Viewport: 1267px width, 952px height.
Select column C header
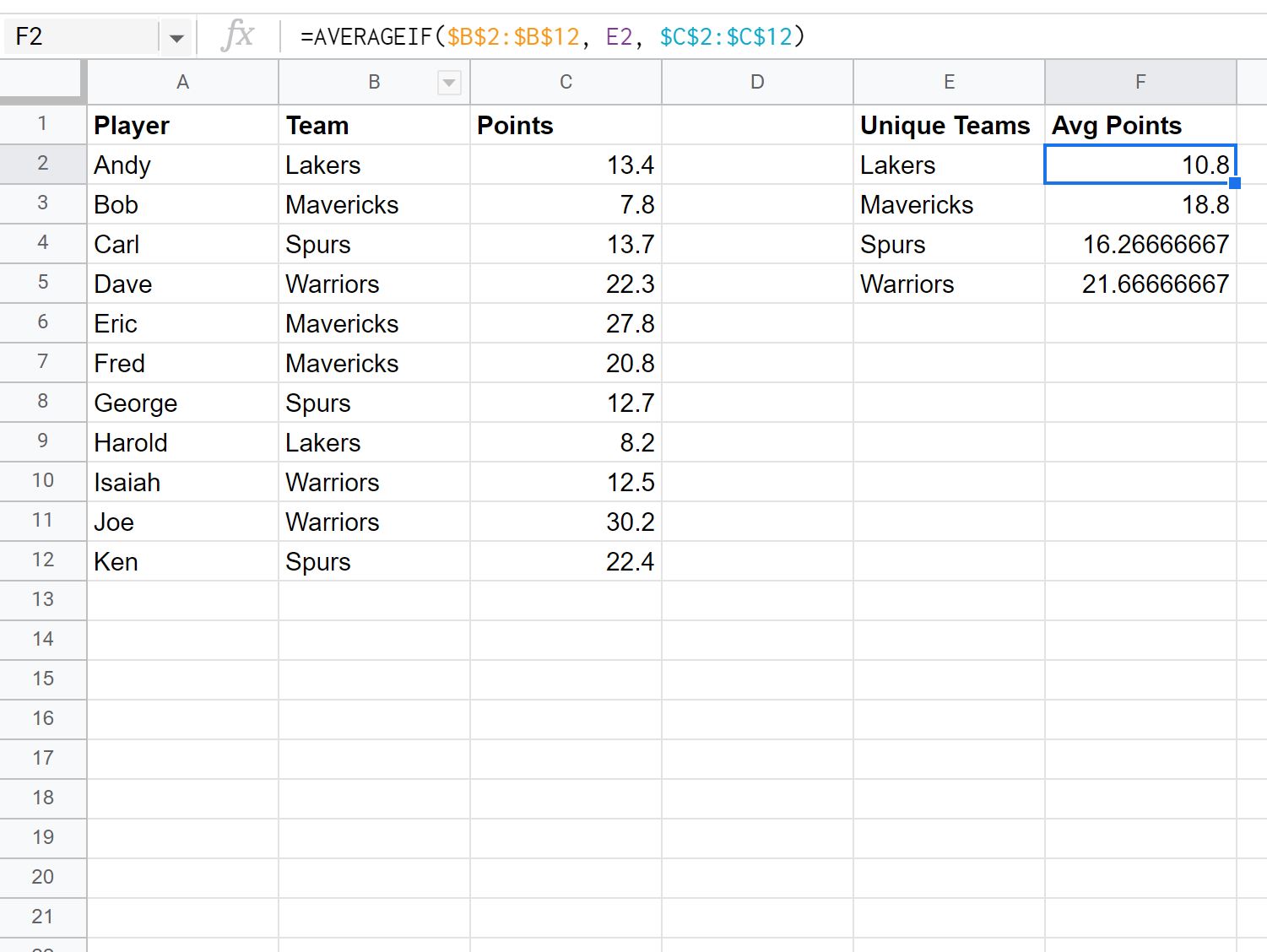click(x=566, y=83)
